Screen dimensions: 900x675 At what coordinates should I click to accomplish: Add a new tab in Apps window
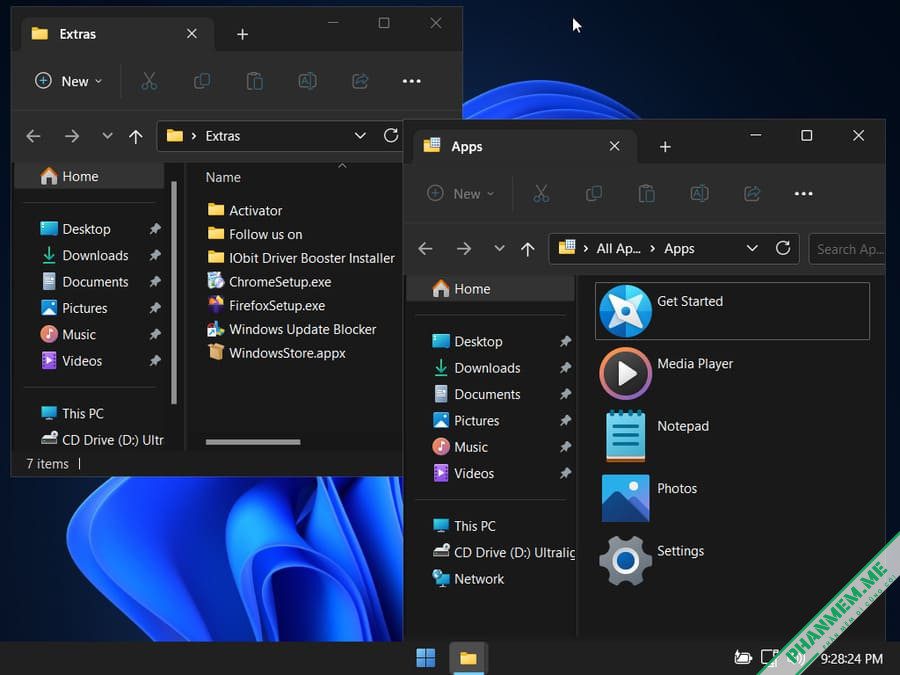[x=665, y=147]
